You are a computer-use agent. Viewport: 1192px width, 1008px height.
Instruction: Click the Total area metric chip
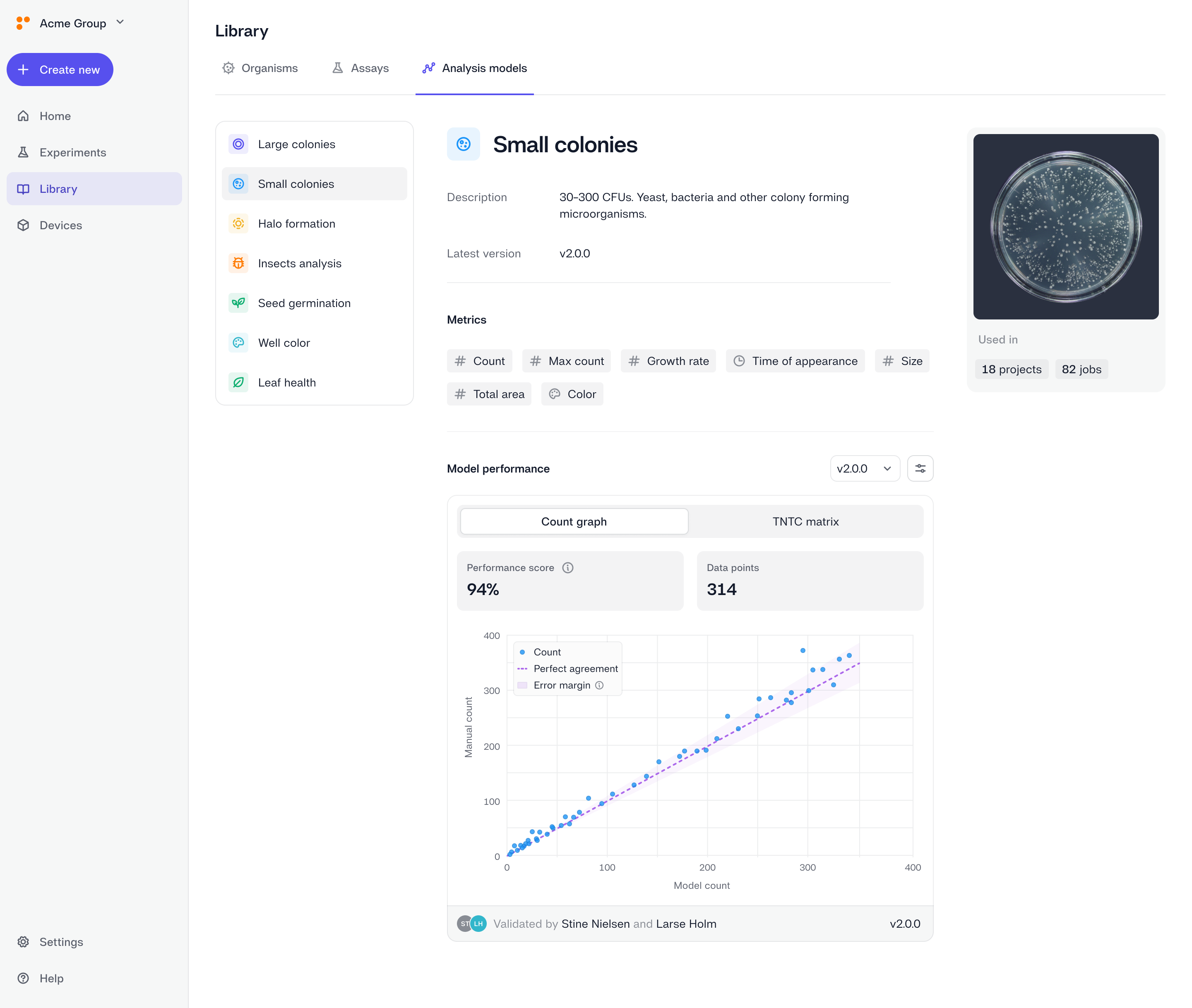(489, 394)
